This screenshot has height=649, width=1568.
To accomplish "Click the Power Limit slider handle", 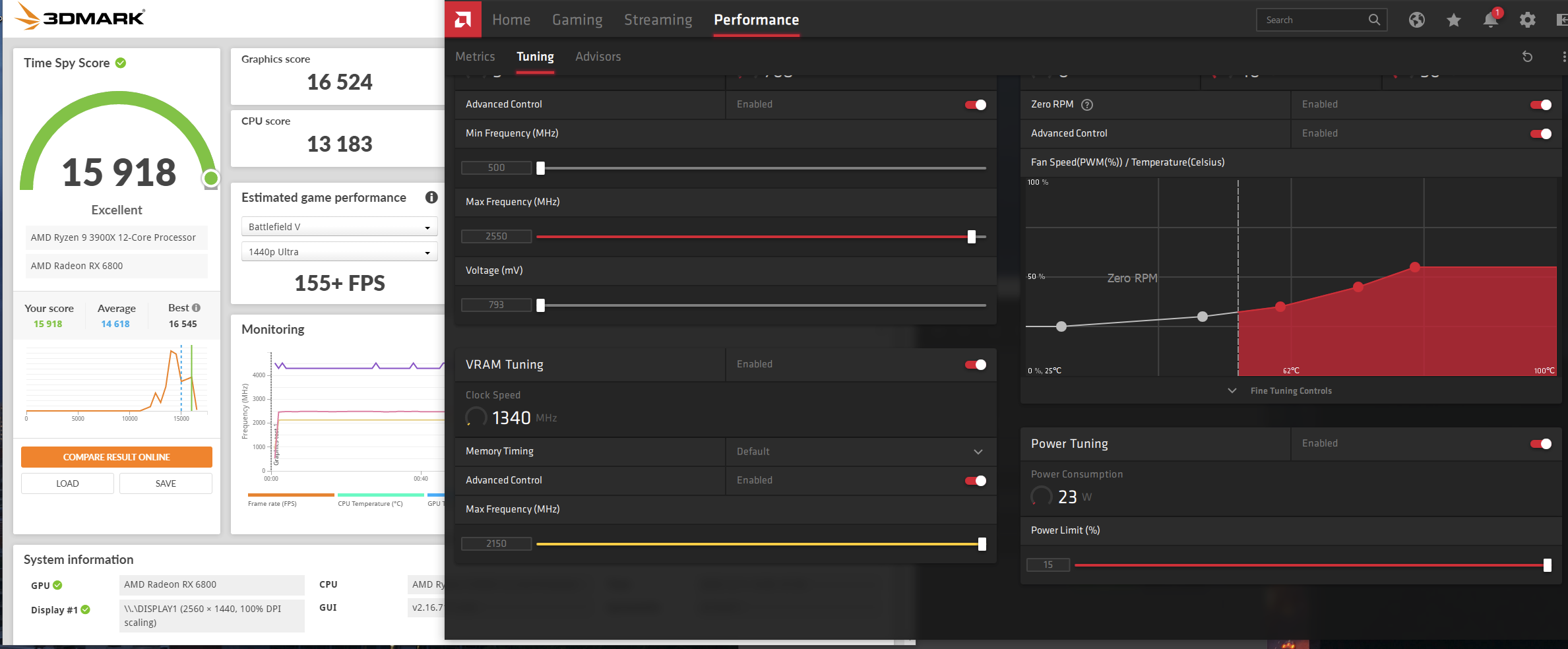I will pos(1548,565).
